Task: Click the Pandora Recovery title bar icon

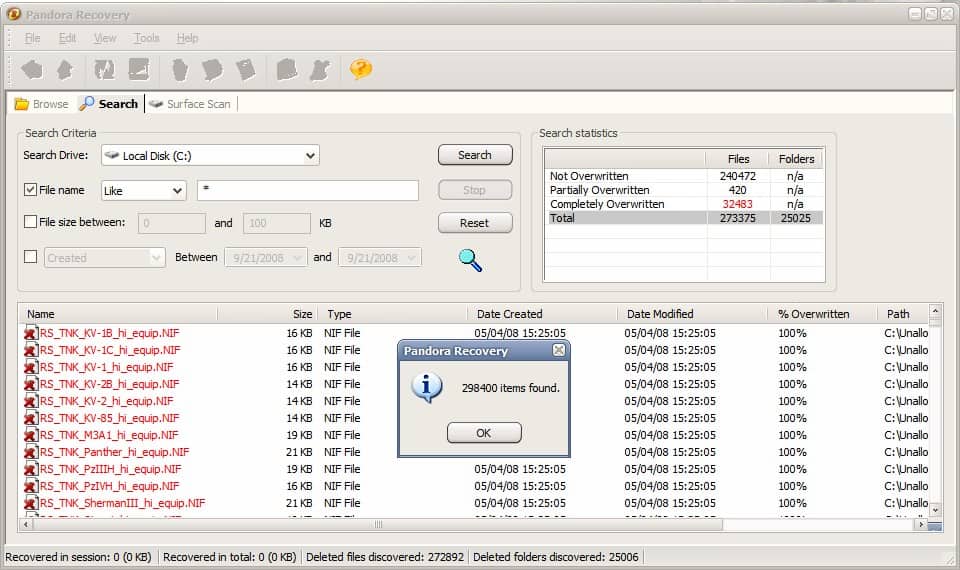Action: coord(13,13)
